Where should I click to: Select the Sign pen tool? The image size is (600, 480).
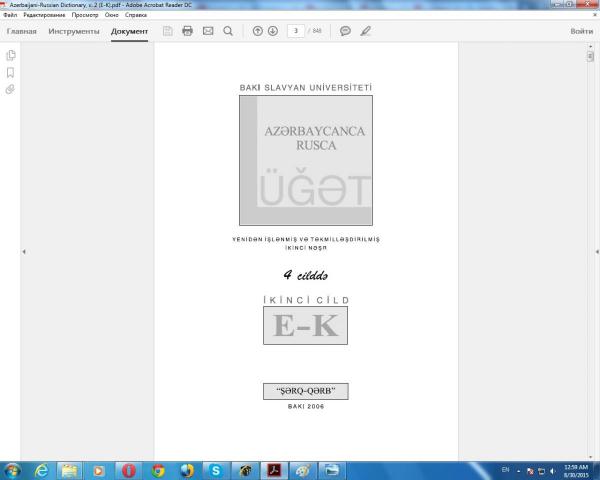365,31
